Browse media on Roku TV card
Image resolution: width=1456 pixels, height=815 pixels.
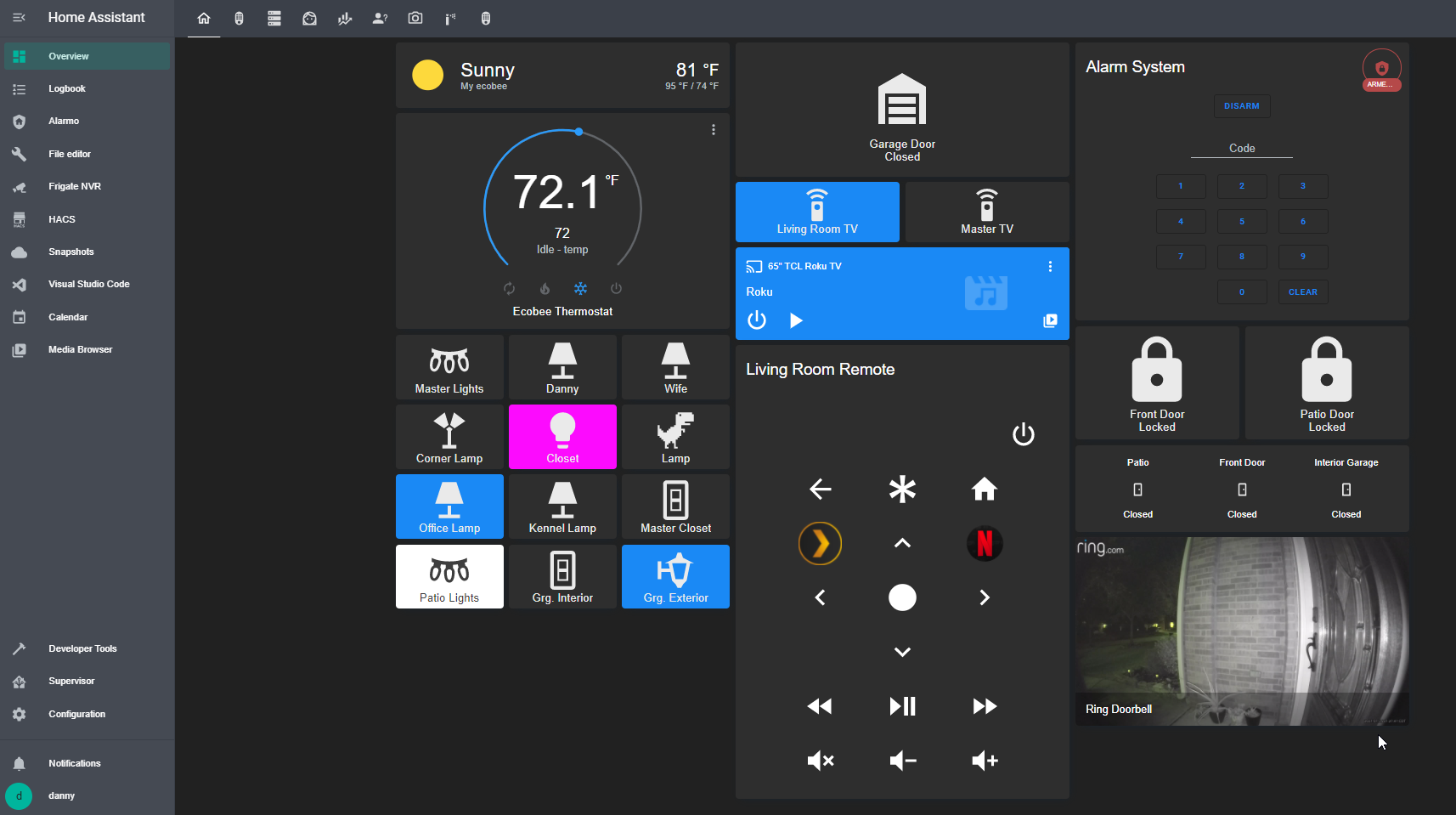point(1050,320)
